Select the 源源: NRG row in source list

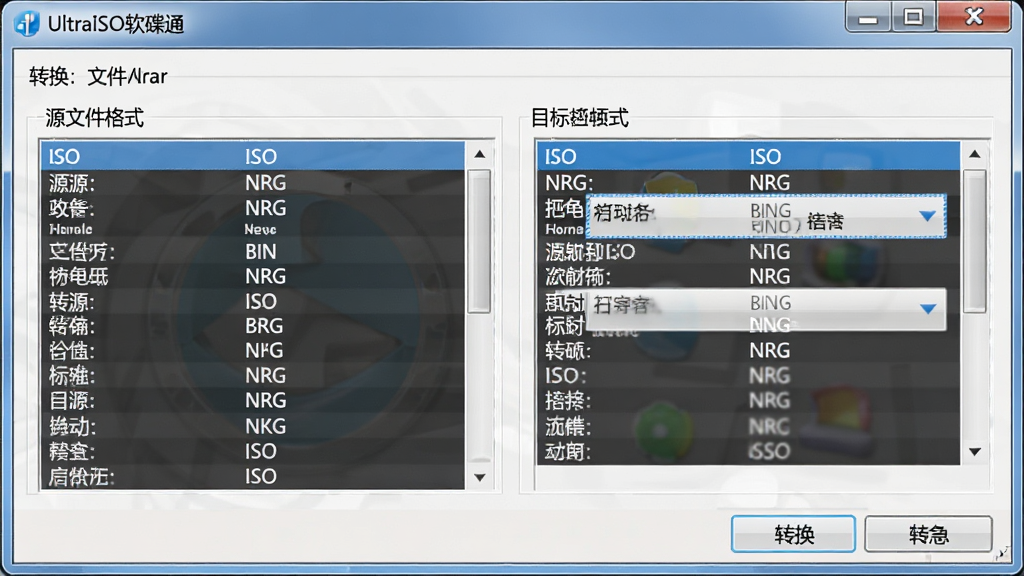(x=253, y=182)
